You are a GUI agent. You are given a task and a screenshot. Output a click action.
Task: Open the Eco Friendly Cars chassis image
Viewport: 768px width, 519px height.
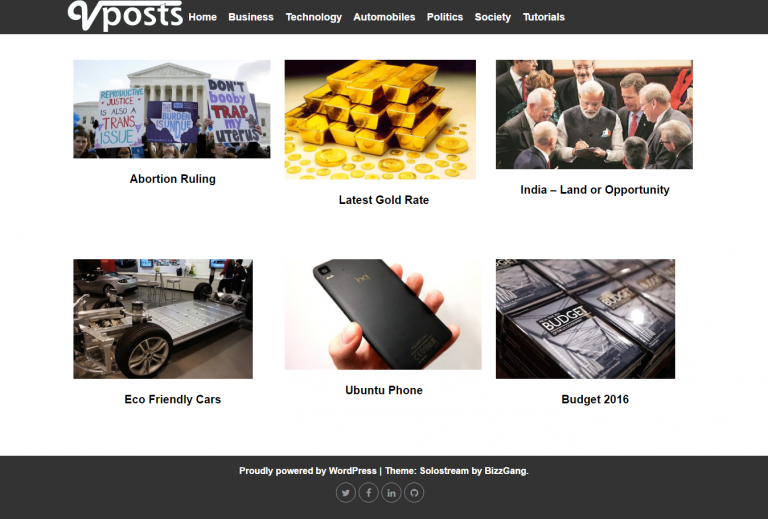pos(163,319)
